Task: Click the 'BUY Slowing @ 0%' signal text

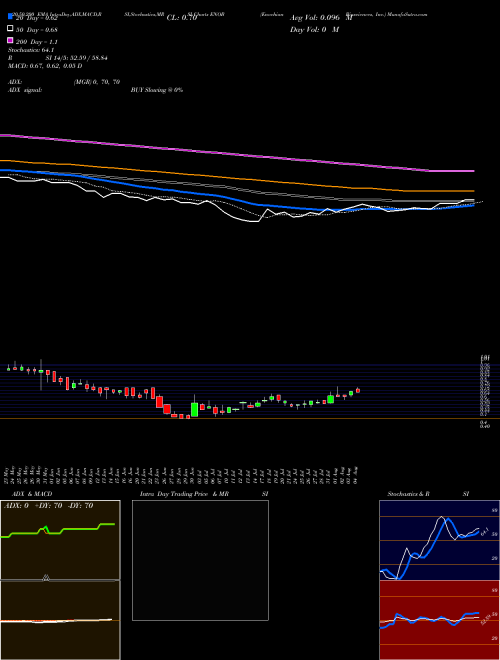Action: pos(157,90)
